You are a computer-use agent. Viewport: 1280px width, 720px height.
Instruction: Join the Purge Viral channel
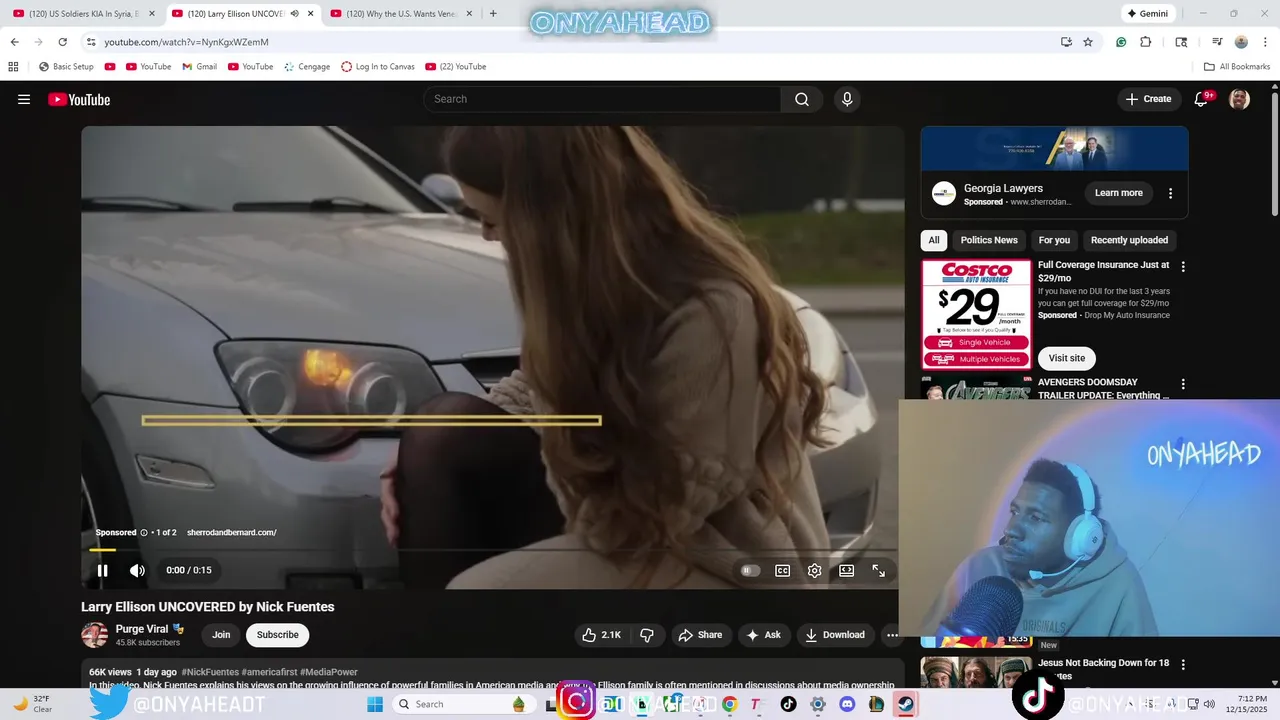coord(221,635)
